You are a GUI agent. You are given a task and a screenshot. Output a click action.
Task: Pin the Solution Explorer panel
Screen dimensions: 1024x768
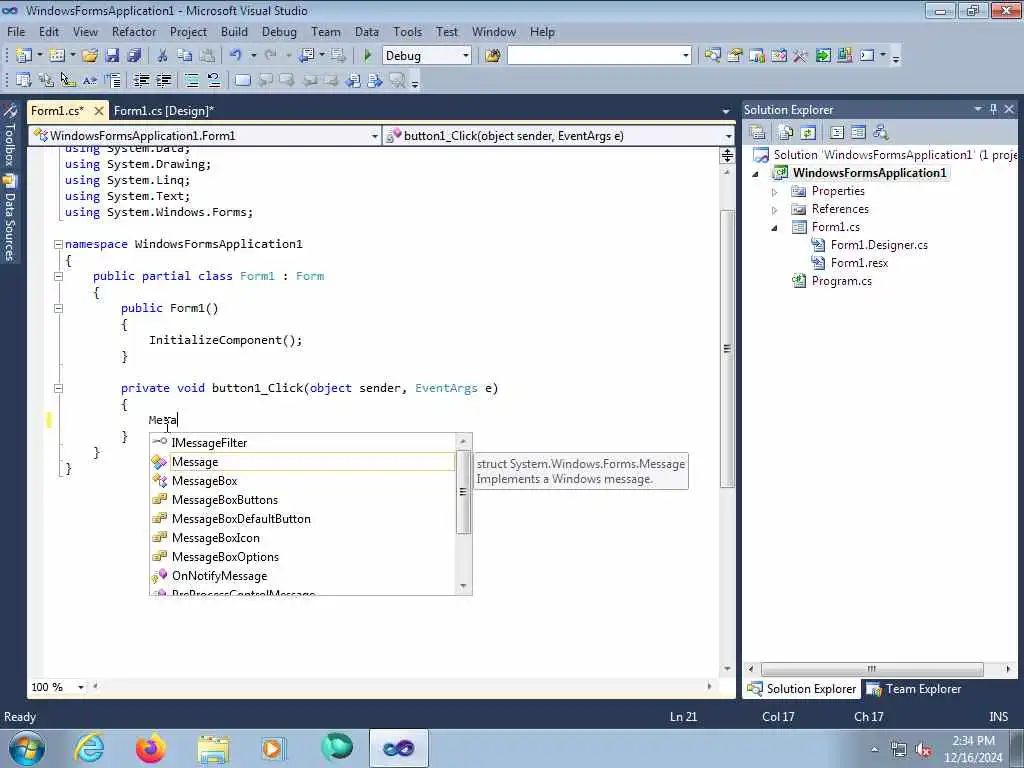(993, 109)
